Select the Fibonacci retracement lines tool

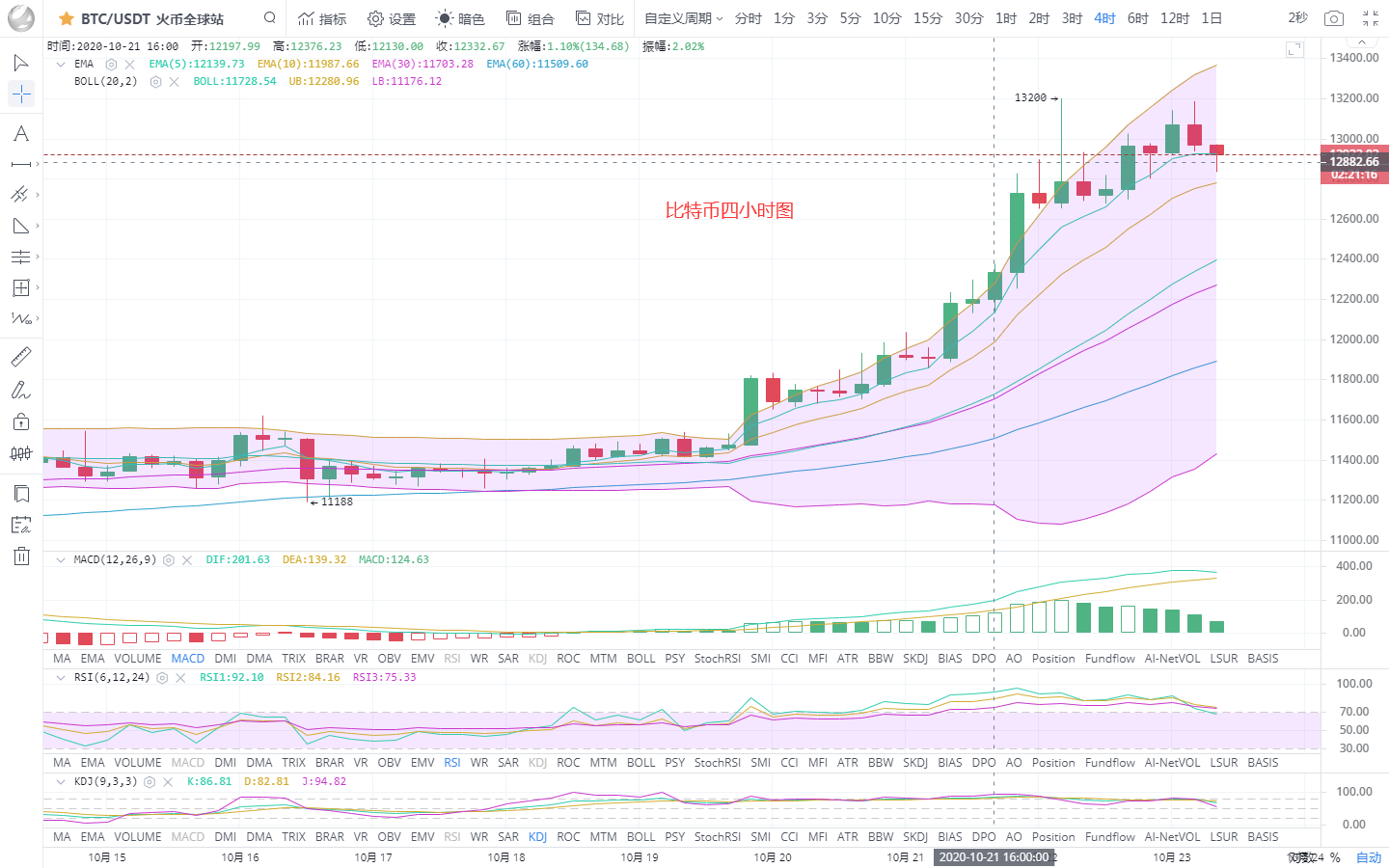[20, 257]
